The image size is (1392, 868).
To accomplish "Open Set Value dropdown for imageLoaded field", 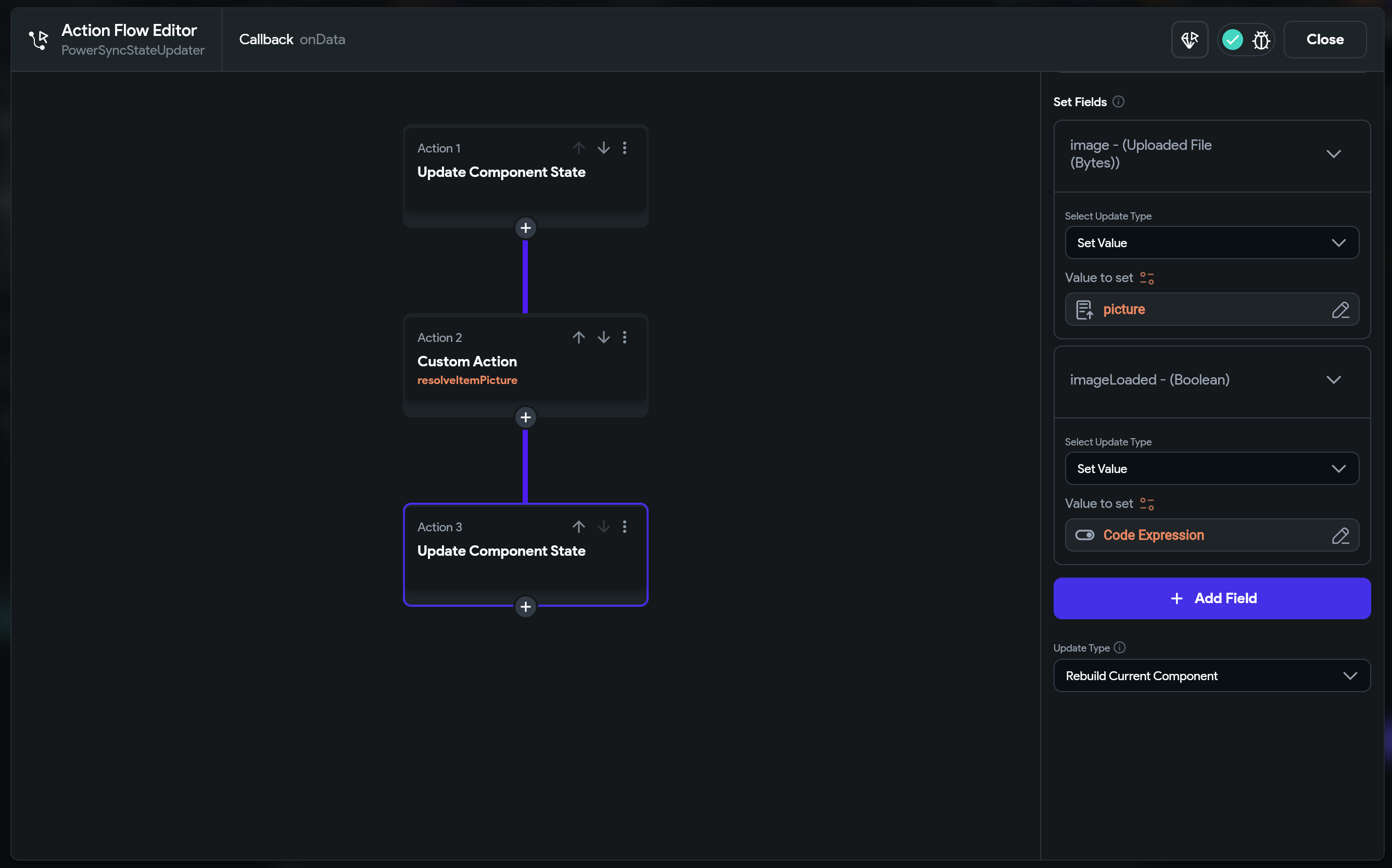I will (x=1211, y=469).
